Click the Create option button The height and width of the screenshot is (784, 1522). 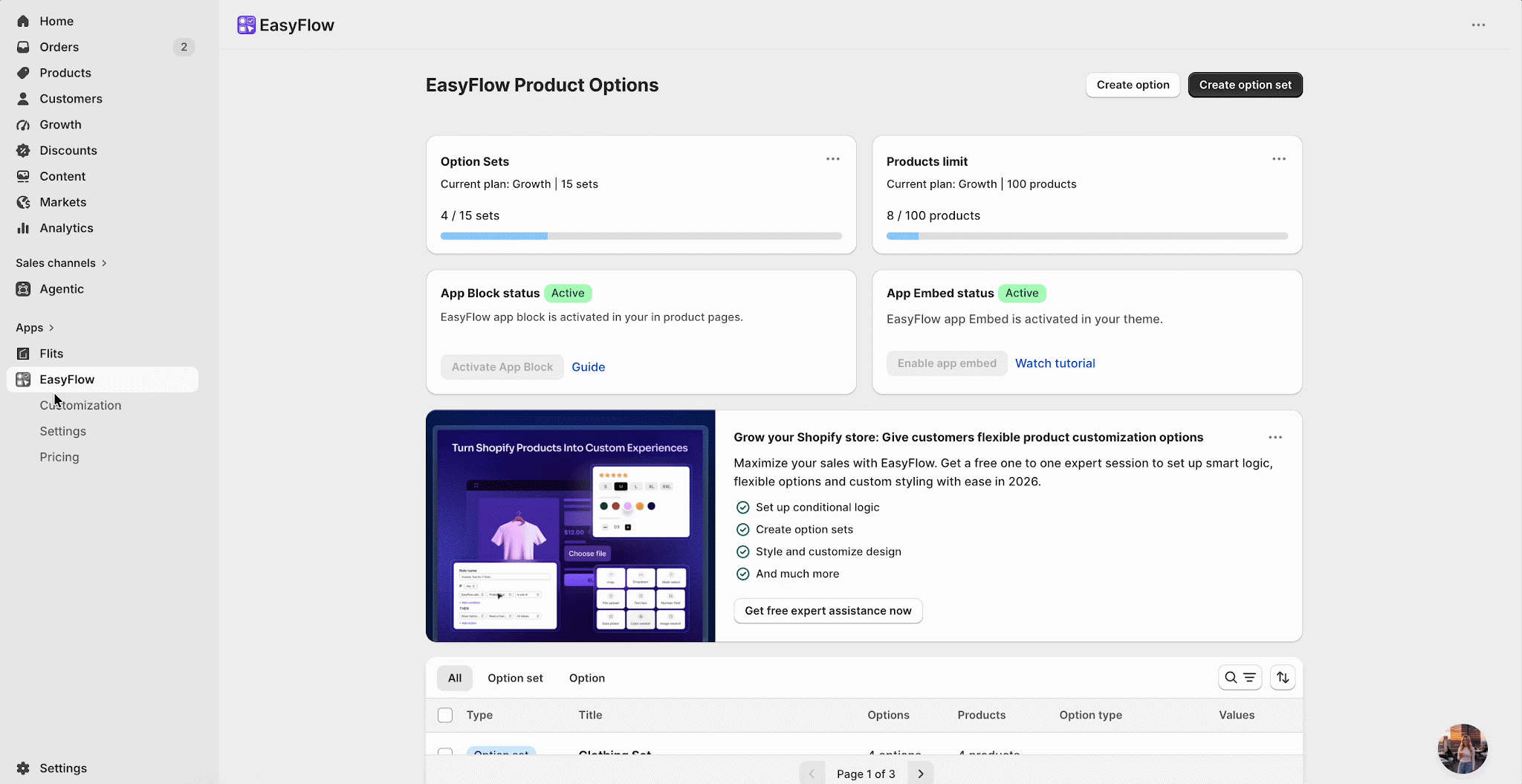pyautogui.click(x=1133, y=85)
